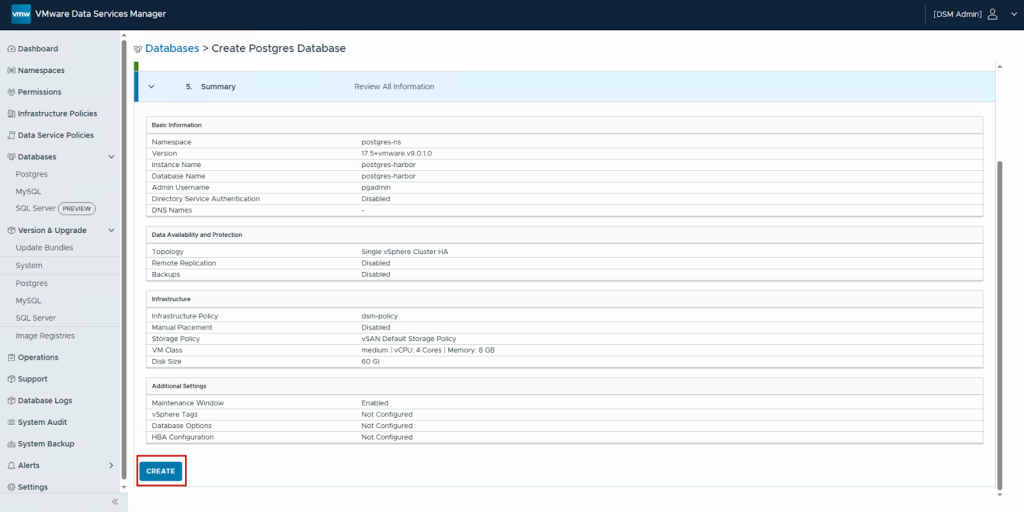Select MySQL under Databases
Viewport: 1024px width, 512px height.
28,191
